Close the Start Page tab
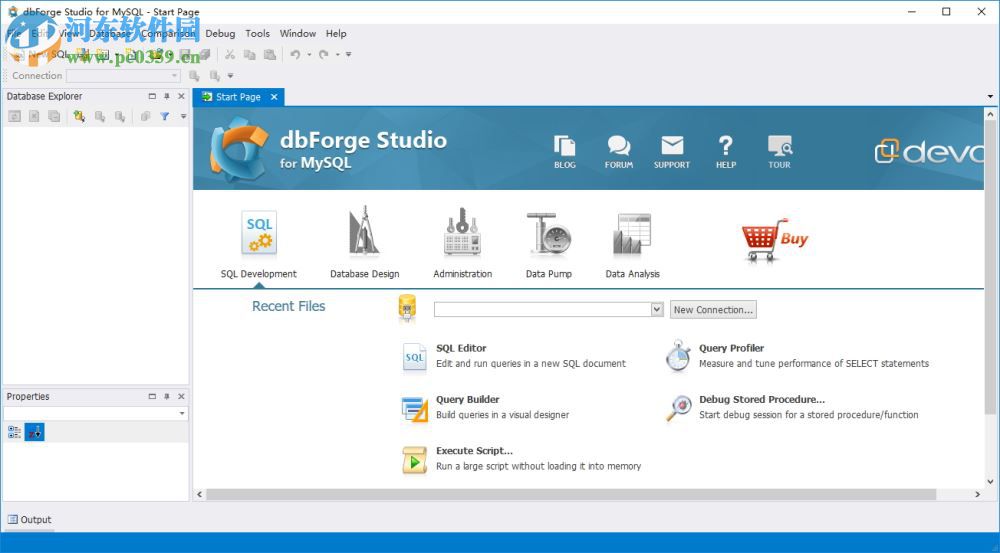The height and width of the screenshot is (553, 1000). pos(274,97)
